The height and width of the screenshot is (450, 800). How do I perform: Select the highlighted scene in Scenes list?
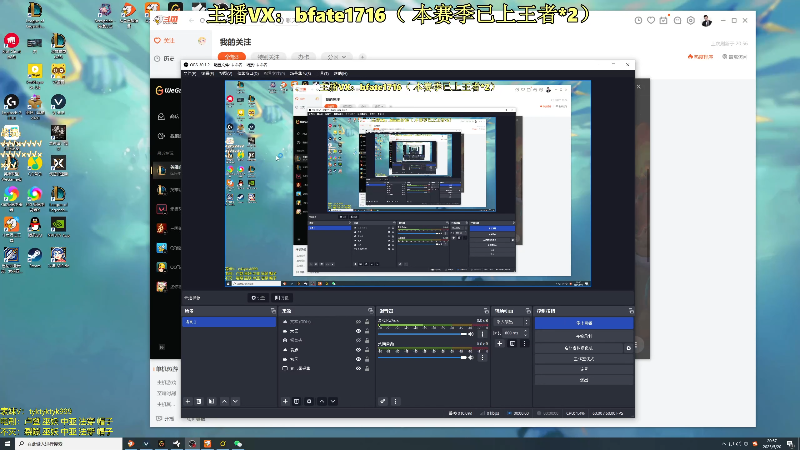coord(229,322)
